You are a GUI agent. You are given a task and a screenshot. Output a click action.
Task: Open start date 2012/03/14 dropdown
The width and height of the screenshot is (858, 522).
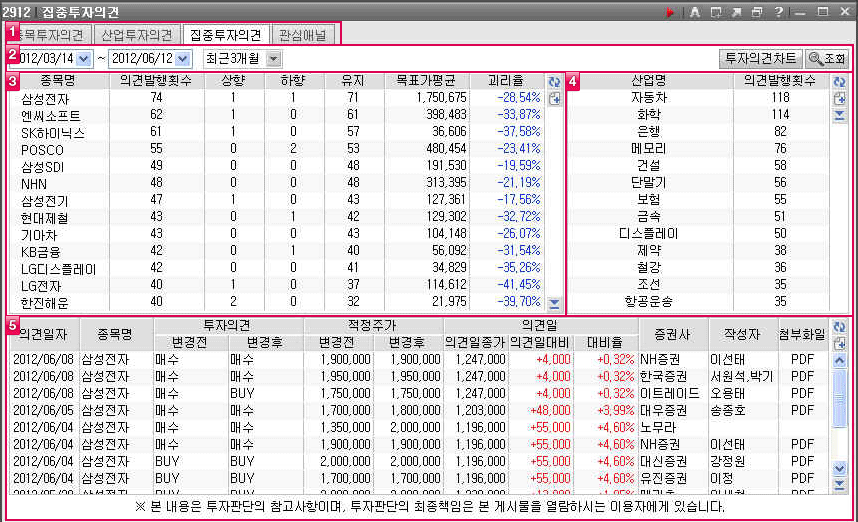84,58
